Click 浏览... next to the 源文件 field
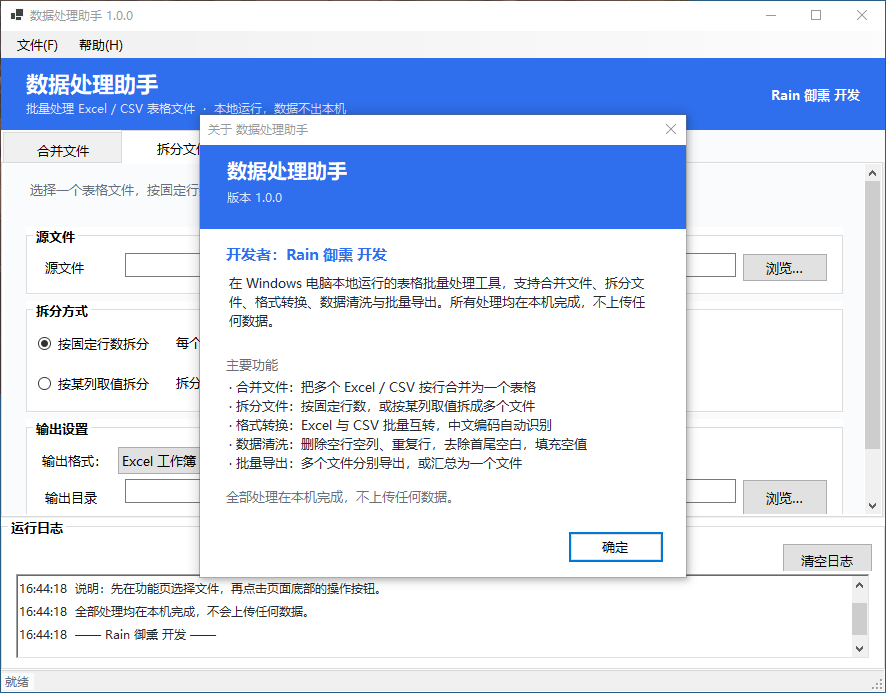 click(784, 268)
